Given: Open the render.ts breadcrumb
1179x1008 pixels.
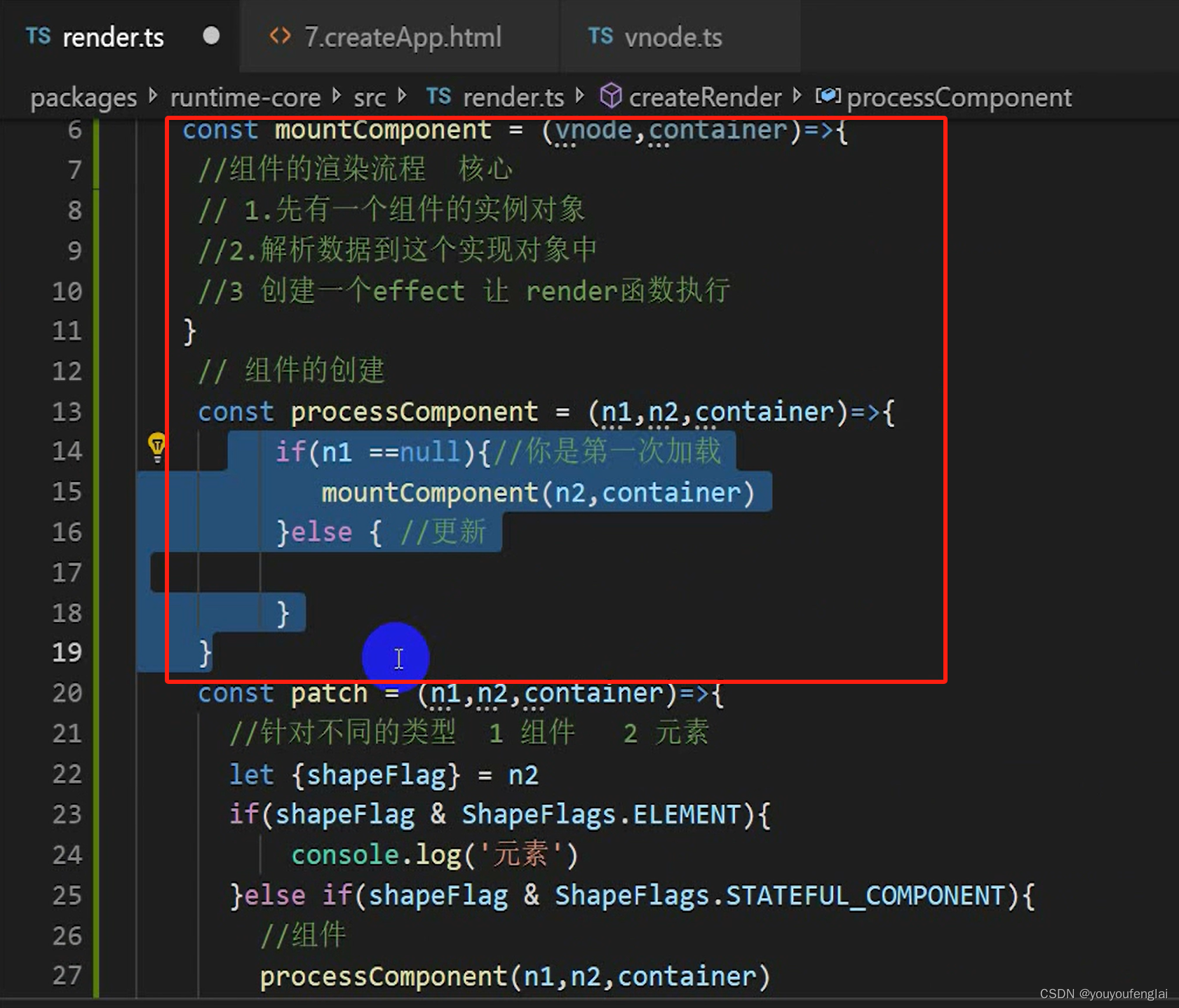Looking at the screenshot, I should click(513, 98).
